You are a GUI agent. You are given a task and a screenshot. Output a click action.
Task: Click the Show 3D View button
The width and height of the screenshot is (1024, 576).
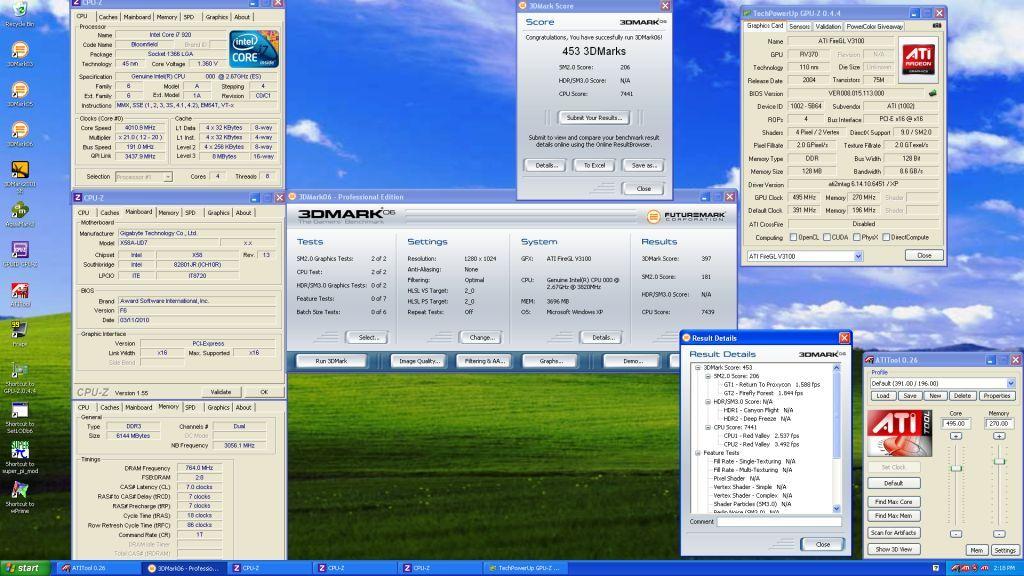[893, 549]
